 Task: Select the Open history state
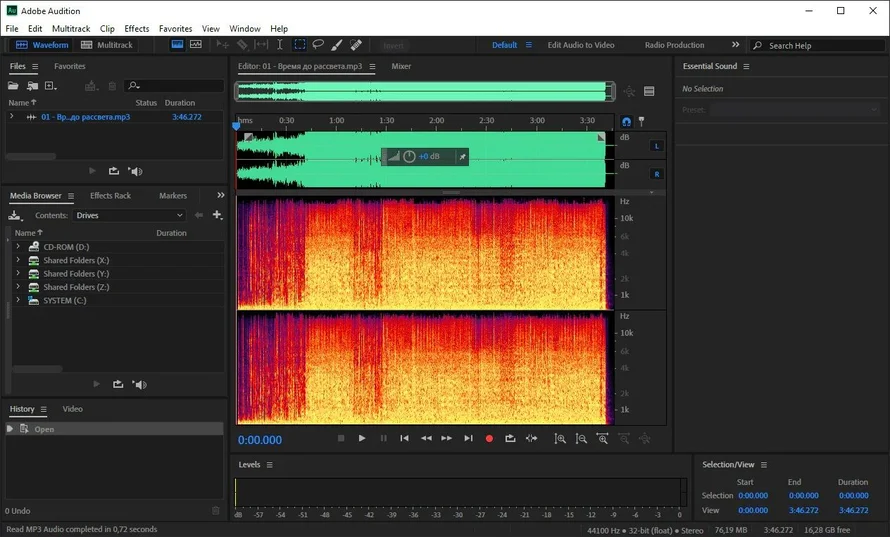click(114, 429)
